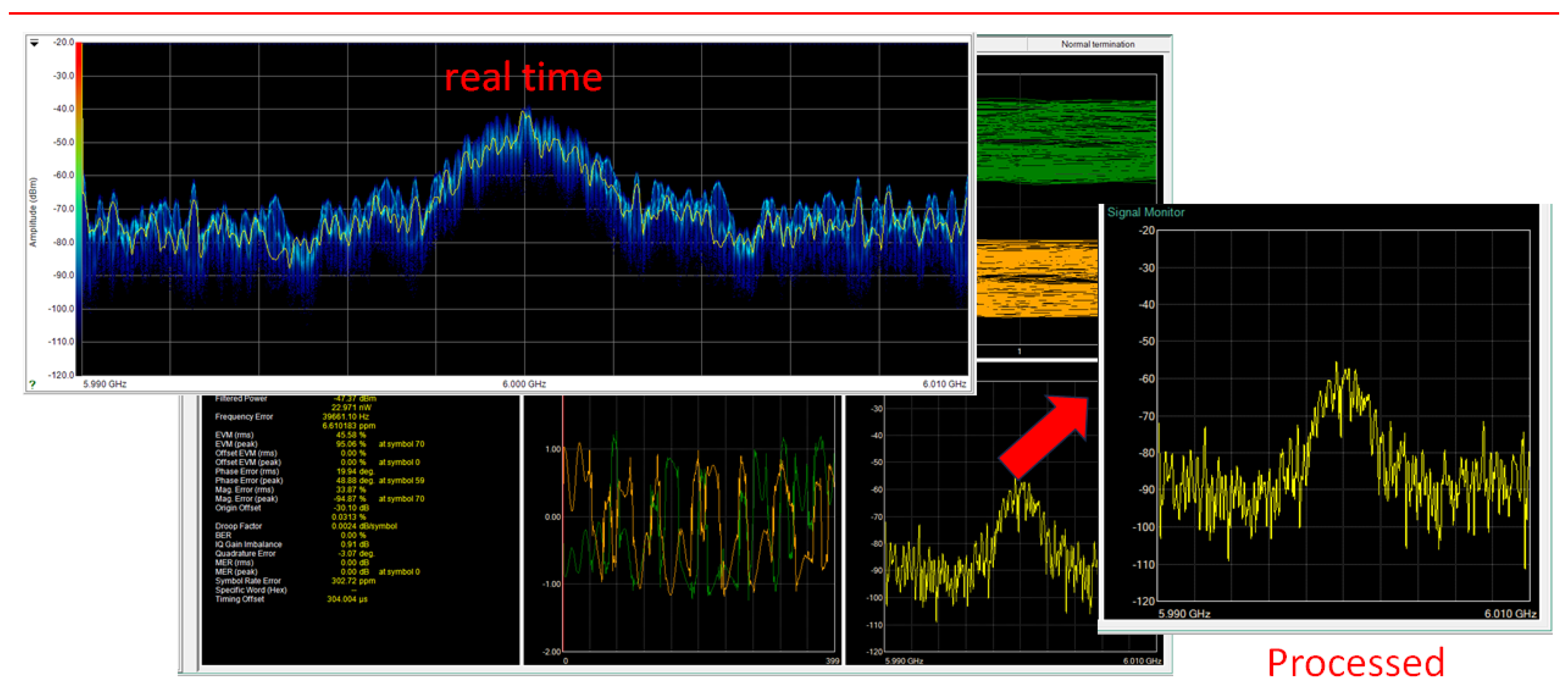Click the 5.990 GHz start frequency of real-time graph
Screen dimensions: 1568x687
pyautogui.click(x=105, y=384)
